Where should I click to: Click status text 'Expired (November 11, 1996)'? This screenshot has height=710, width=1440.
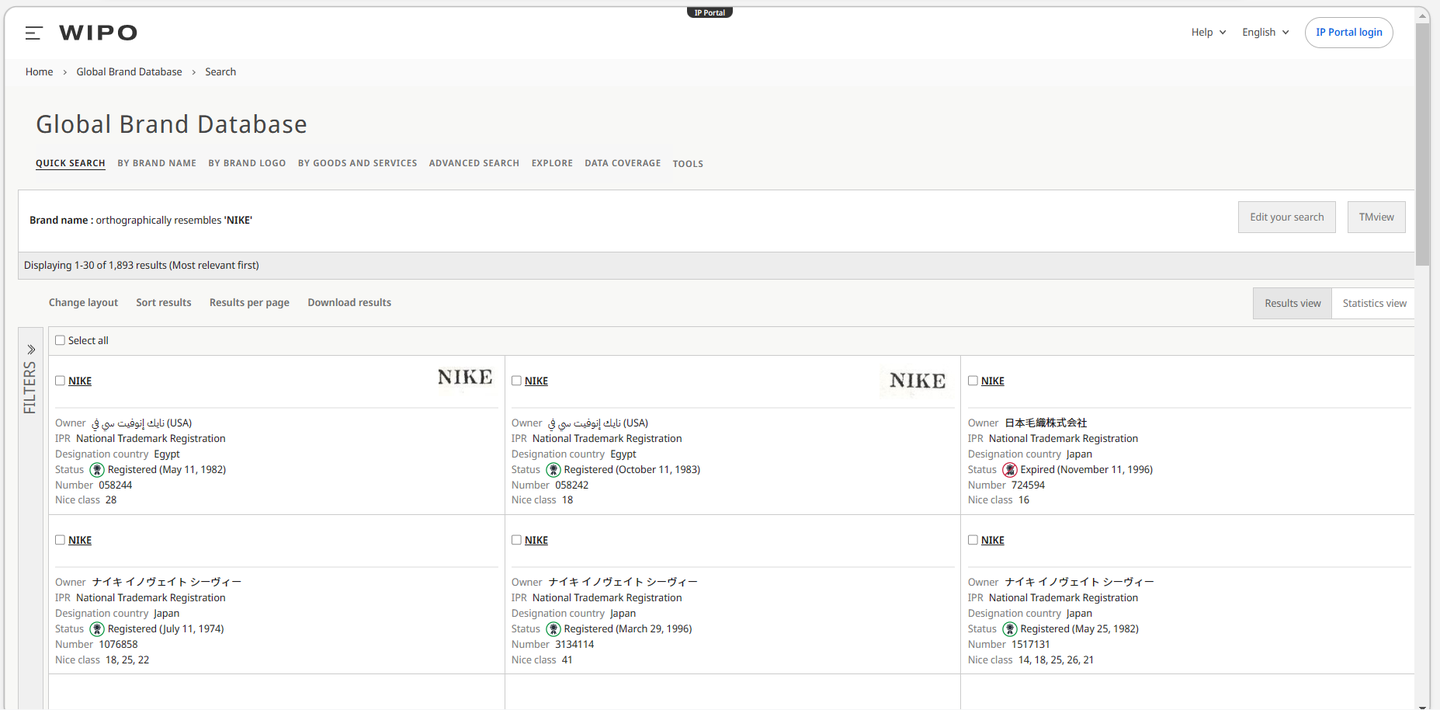[1086, 470]
